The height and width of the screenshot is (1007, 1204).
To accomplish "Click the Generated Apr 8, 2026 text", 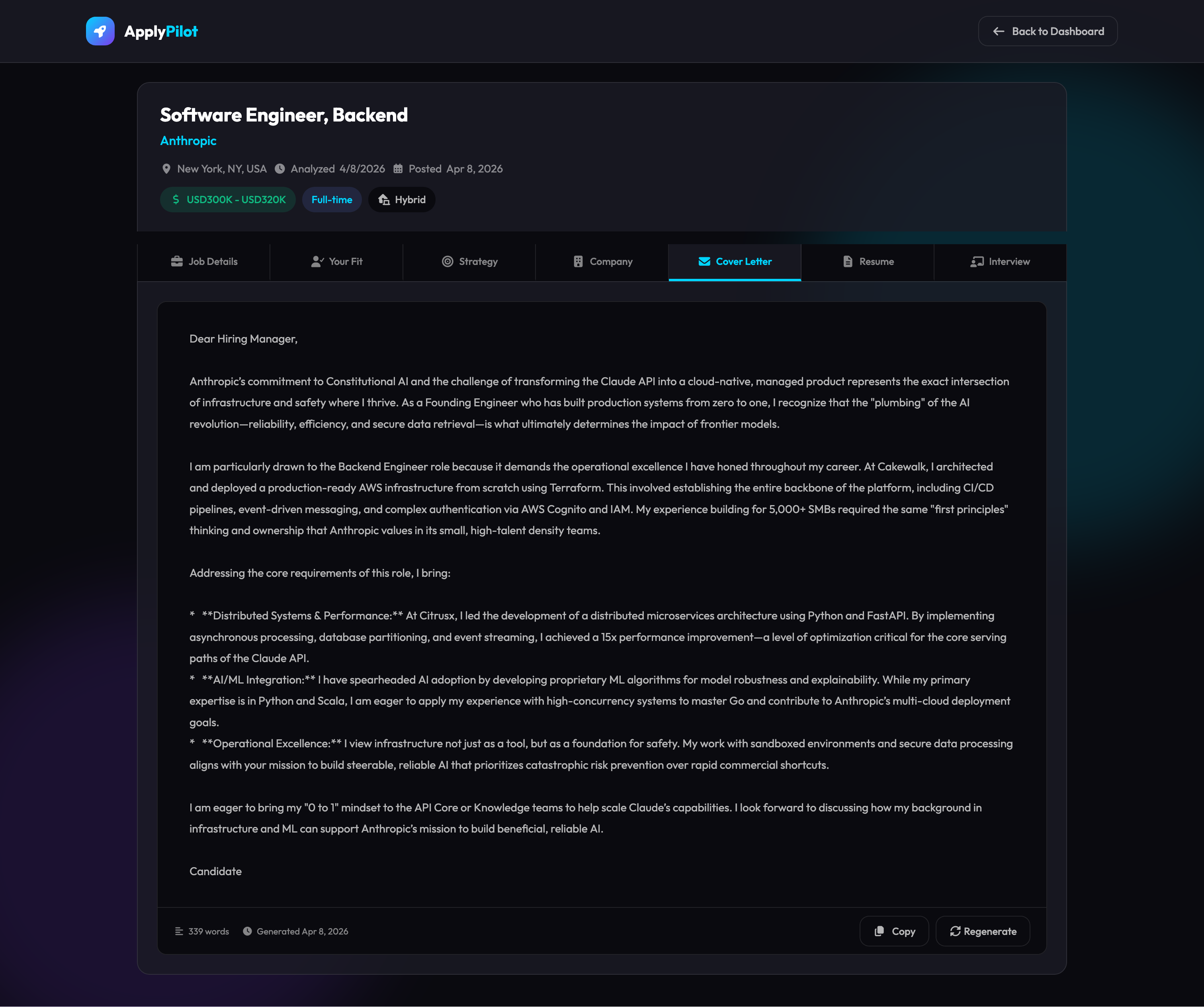I will pyautogui.click(x=302, y=931).
